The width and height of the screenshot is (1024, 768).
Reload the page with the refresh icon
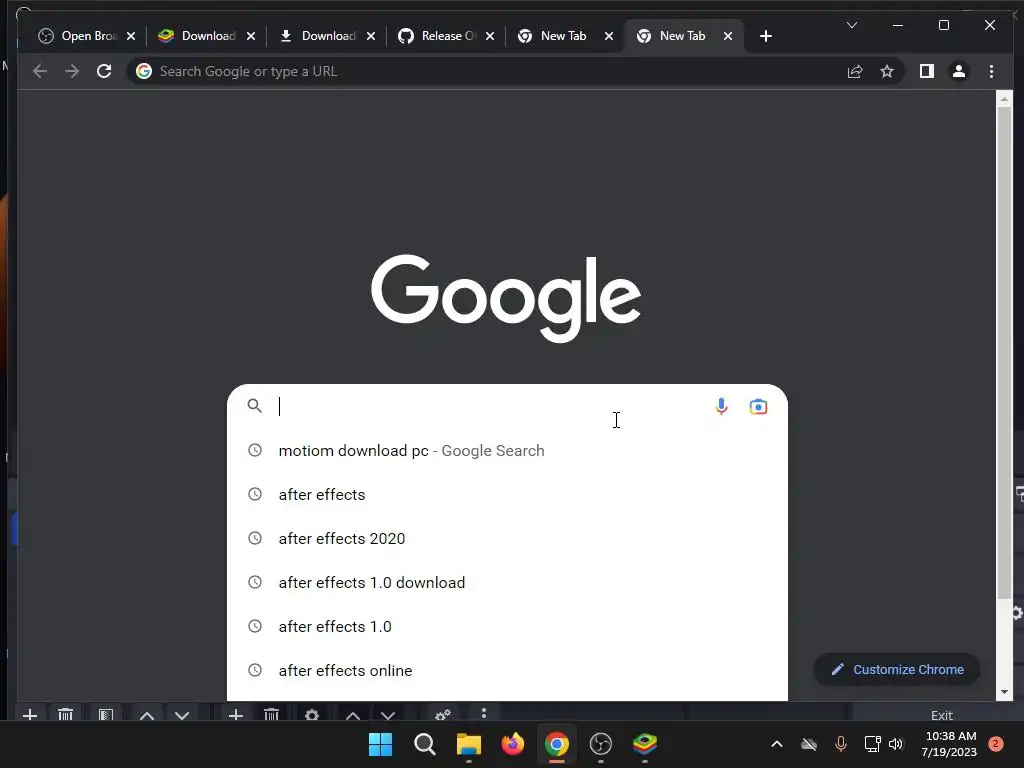104,71
